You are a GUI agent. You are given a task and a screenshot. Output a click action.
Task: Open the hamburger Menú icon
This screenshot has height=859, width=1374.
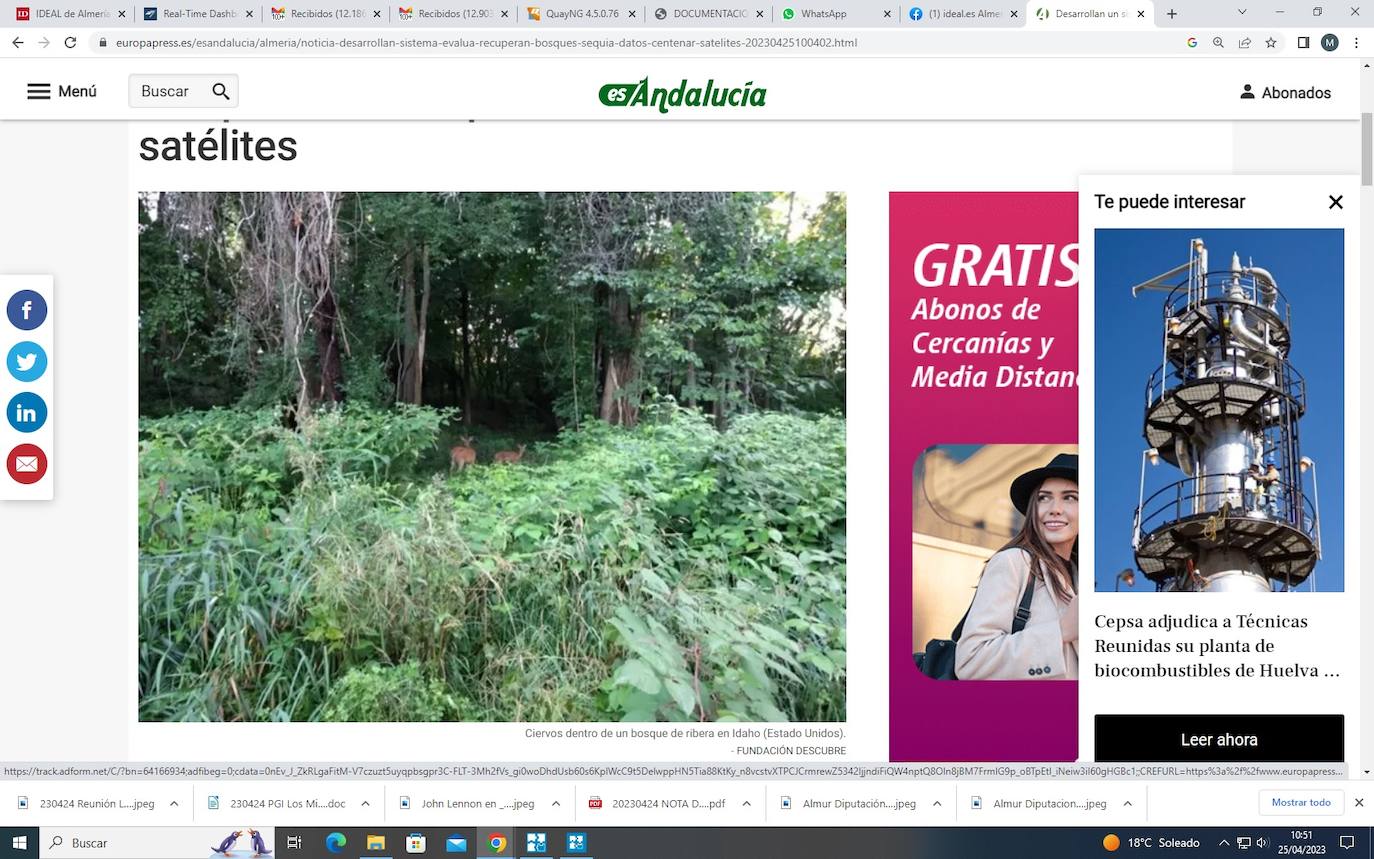39,92
